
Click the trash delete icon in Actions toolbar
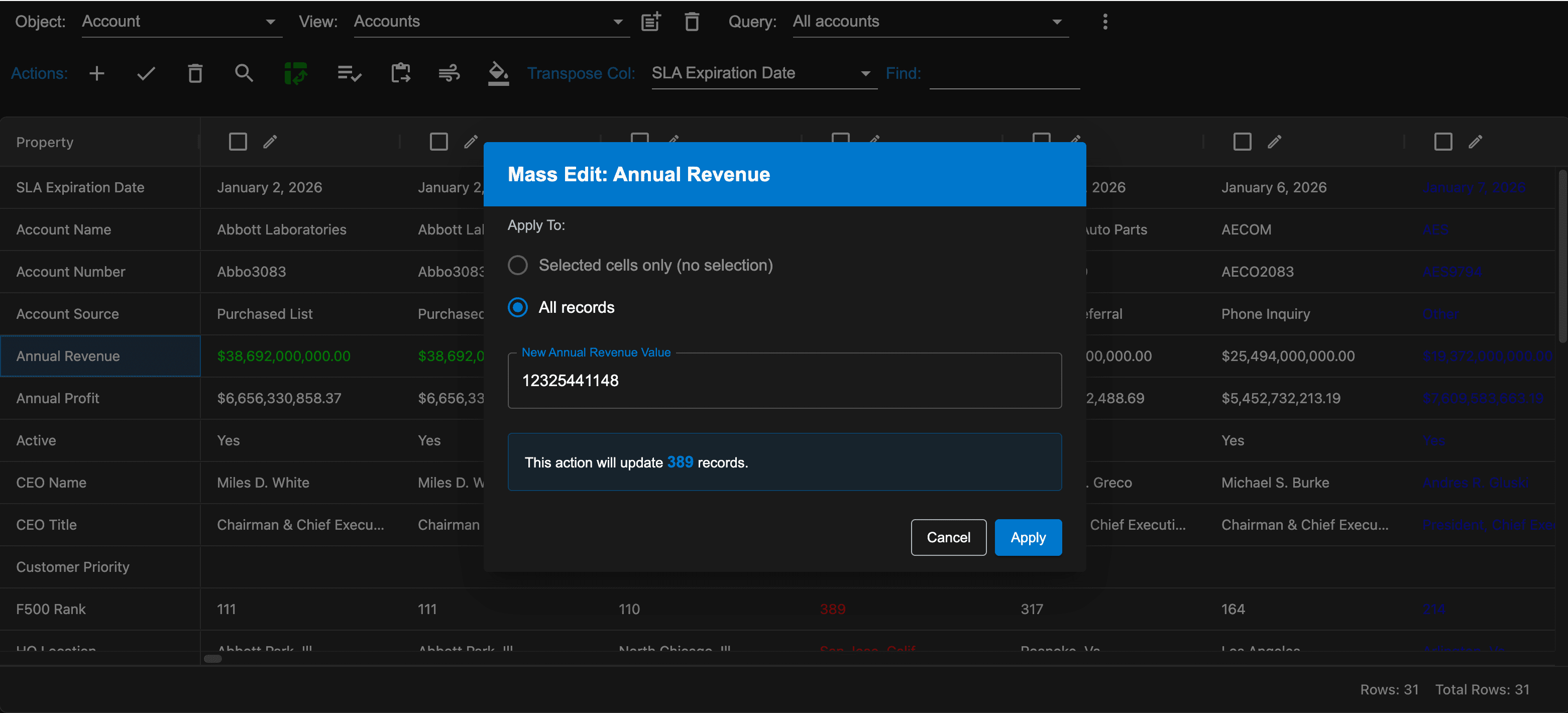[x=195, y=74]
